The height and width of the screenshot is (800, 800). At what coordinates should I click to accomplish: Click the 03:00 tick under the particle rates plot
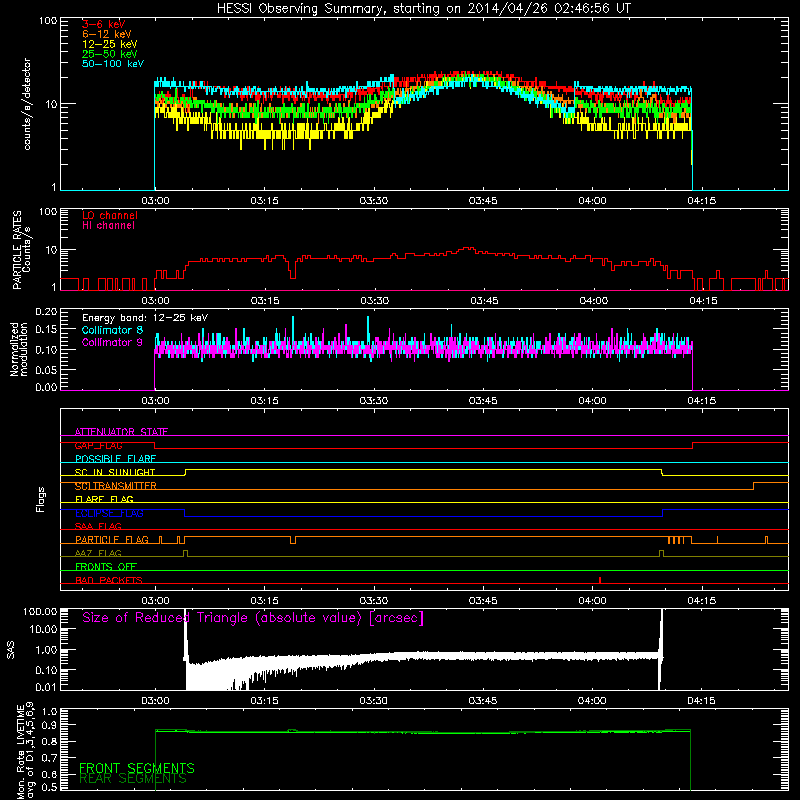coord(155,301)
